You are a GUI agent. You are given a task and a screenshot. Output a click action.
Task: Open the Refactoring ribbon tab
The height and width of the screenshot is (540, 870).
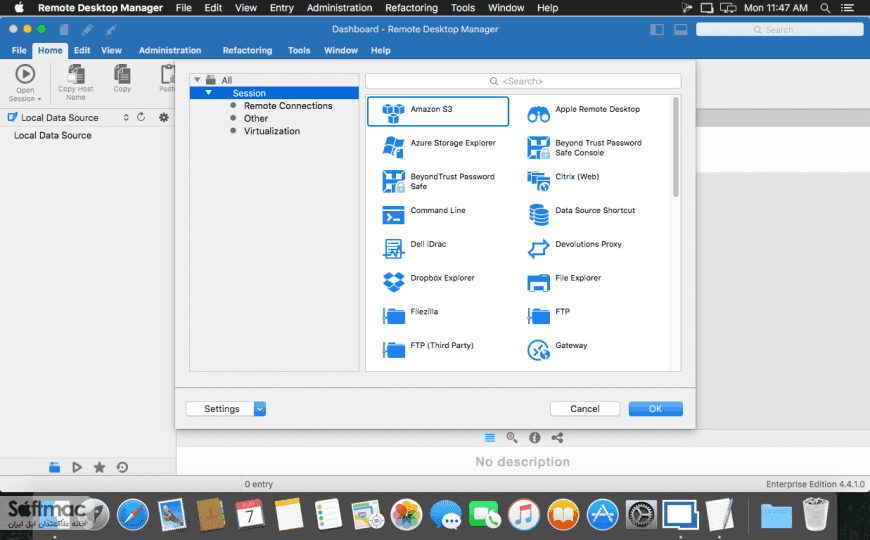coord(247,50)
